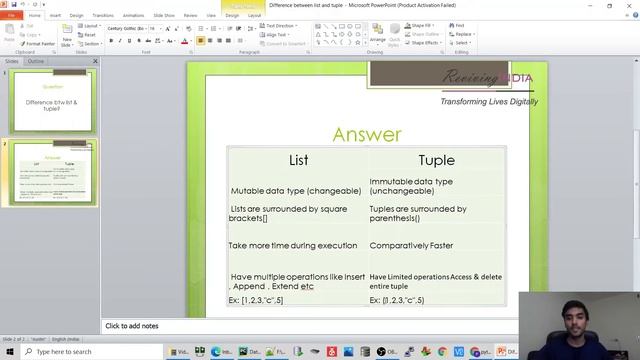Click the Format Painter button
This screenshot has height=360, width=640.
click(37, 44)
